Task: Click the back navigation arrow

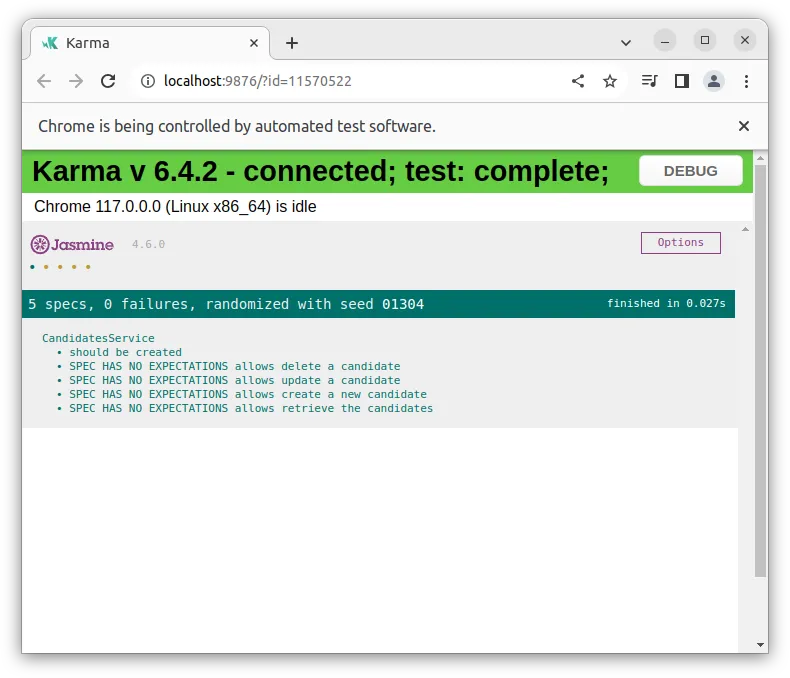Action: pyautogui.click(x=44, y=81)
